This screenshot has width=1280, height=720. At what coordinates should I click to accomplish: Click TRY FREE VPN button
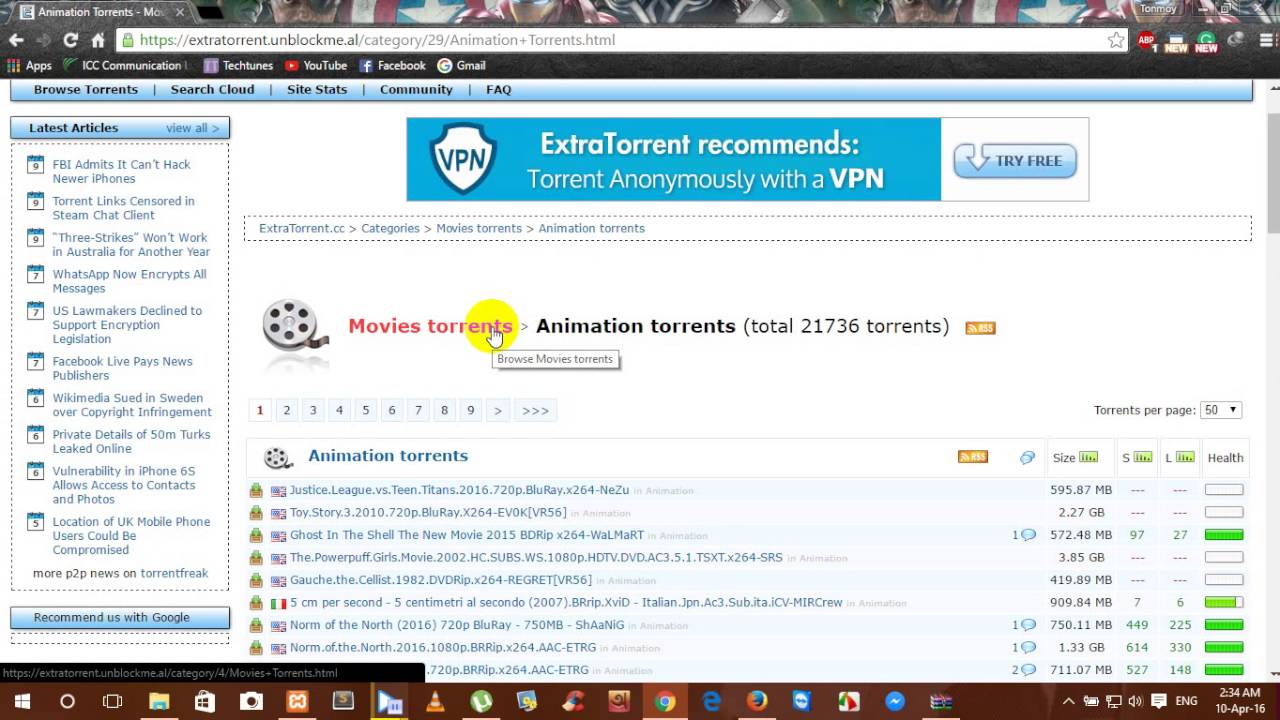pos(1014,160)
